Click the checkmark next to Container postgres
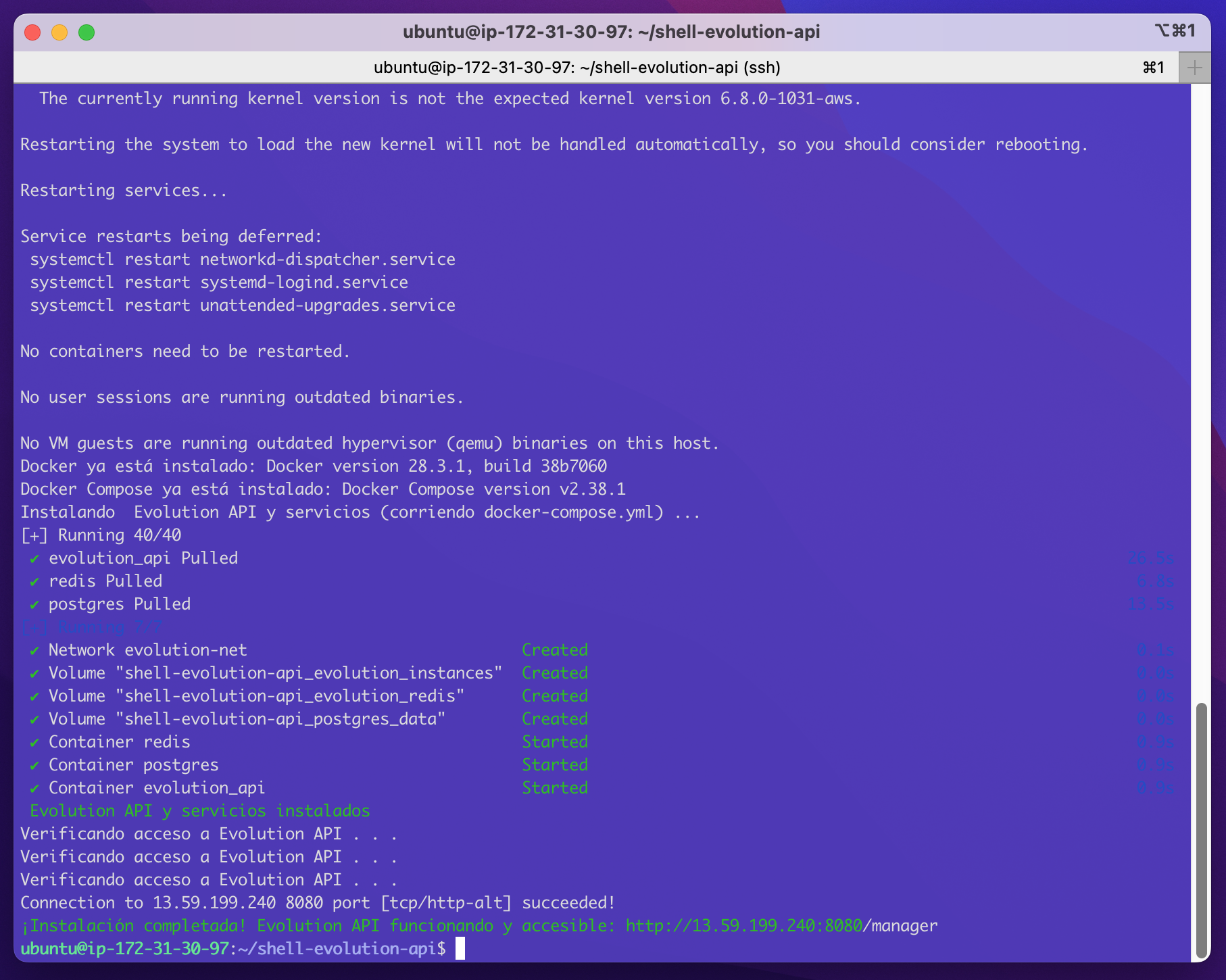The height and width of the screenshot is (980, 1226). coord(34,766)
